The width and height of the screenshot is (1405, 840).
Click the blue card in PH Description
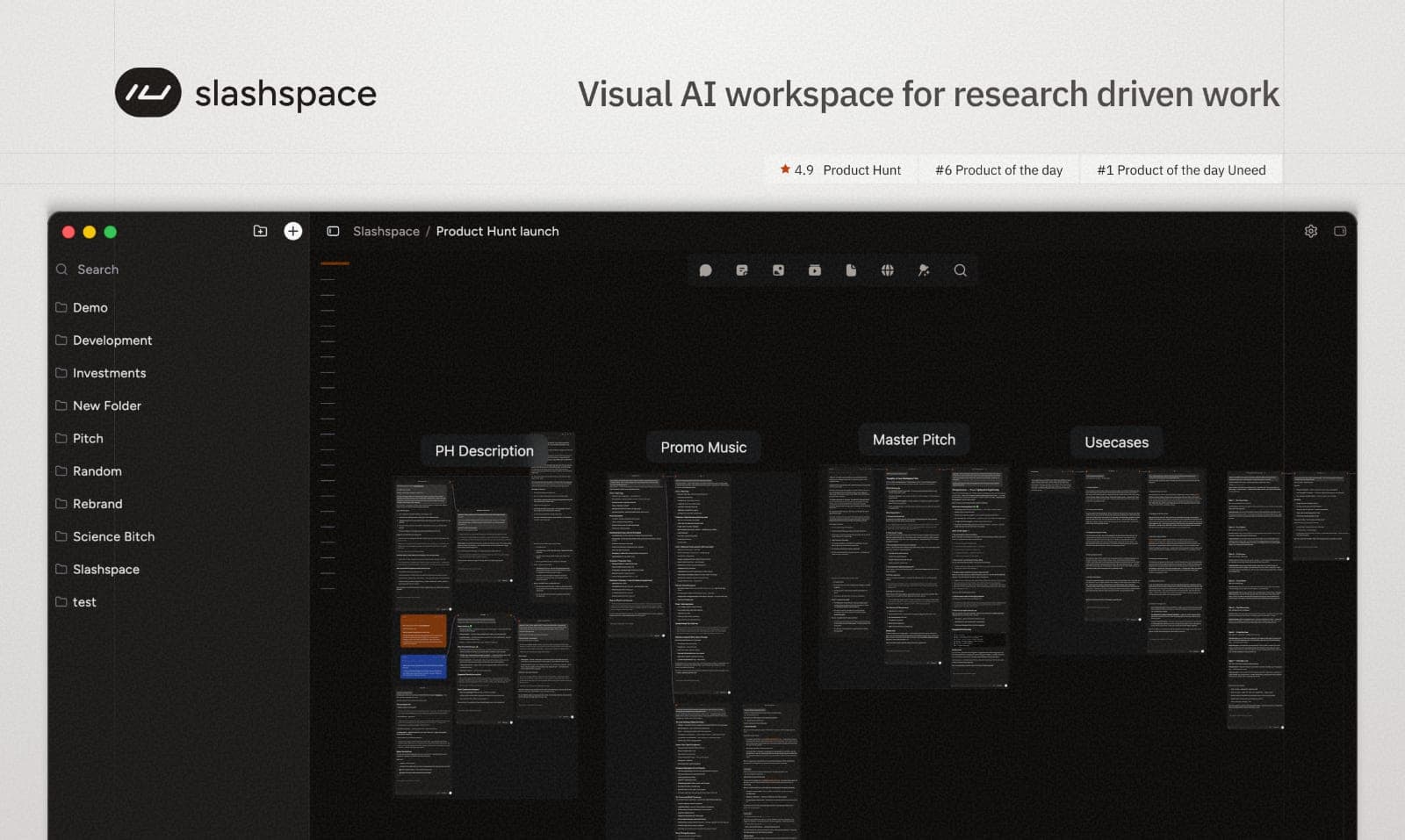(x=423, y=666)
